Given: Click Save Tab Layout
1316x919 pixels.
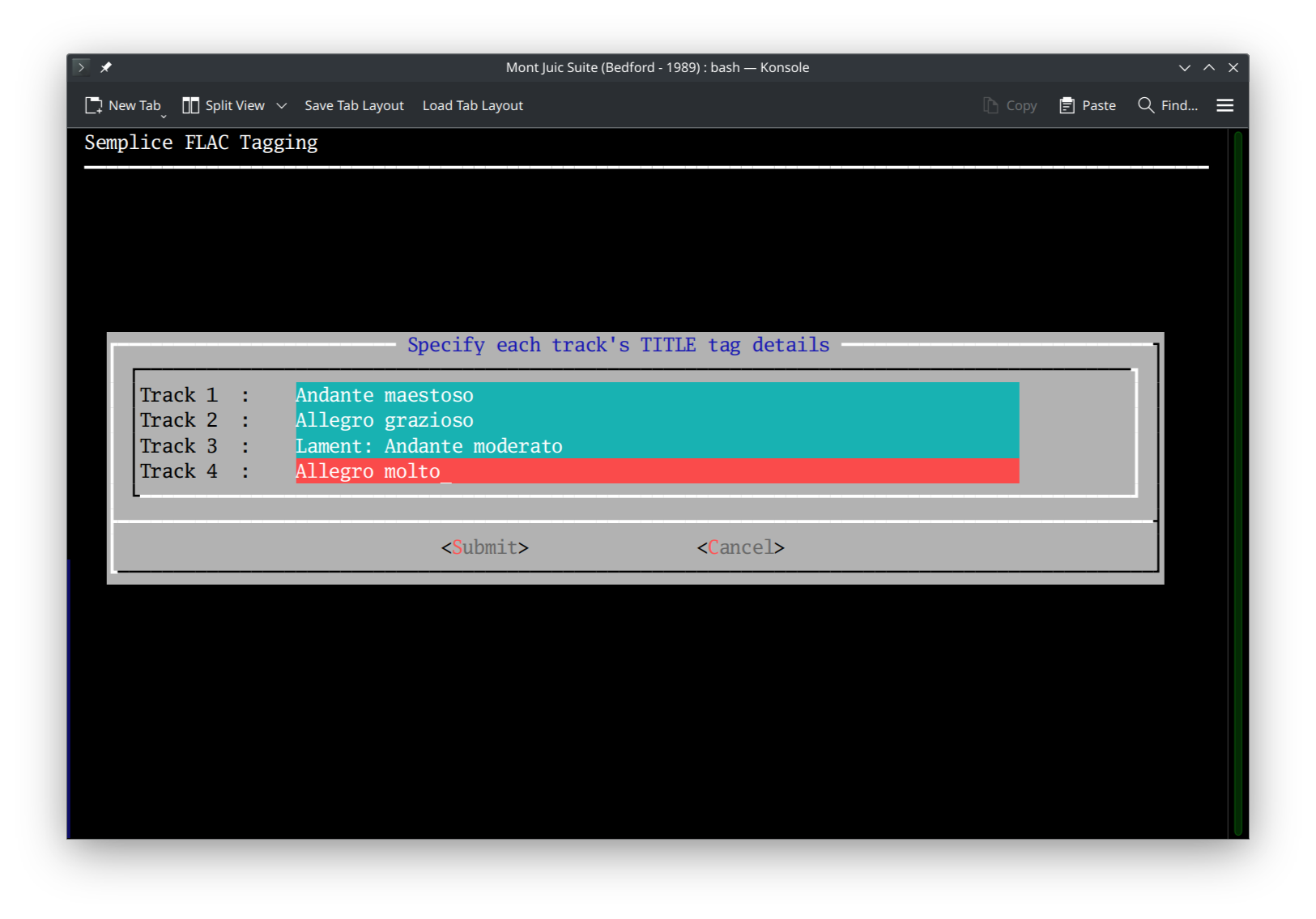Looking at the screenshot, I should click(354, 105).
